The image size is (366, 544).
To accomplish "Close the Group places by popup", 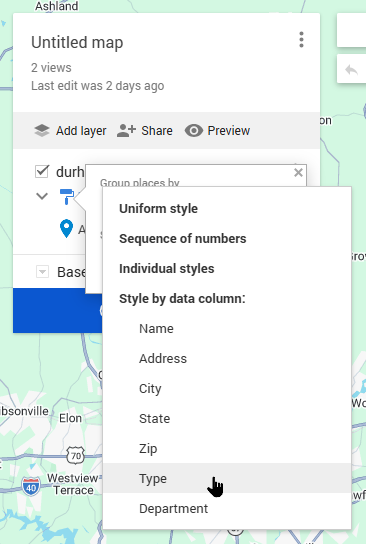I will coord(298,172).
